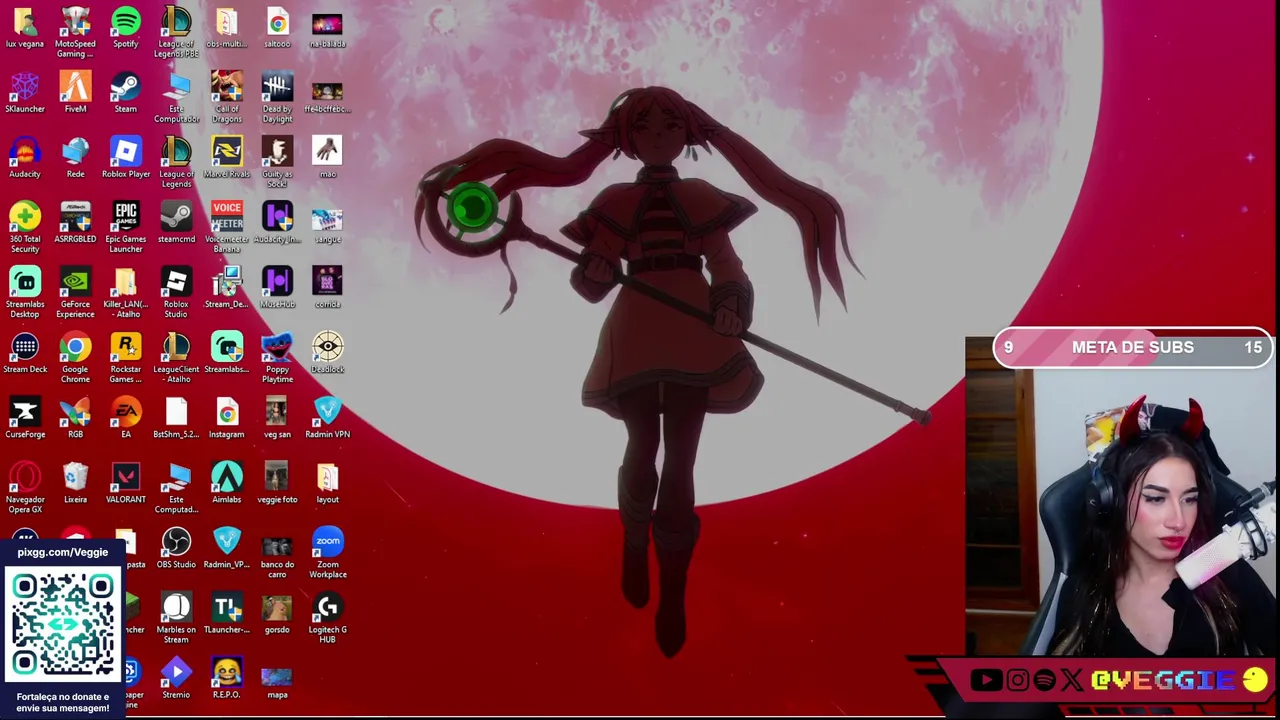Open the TLauncher shortcut
1280x720 pixels.
tap(226, 612)
